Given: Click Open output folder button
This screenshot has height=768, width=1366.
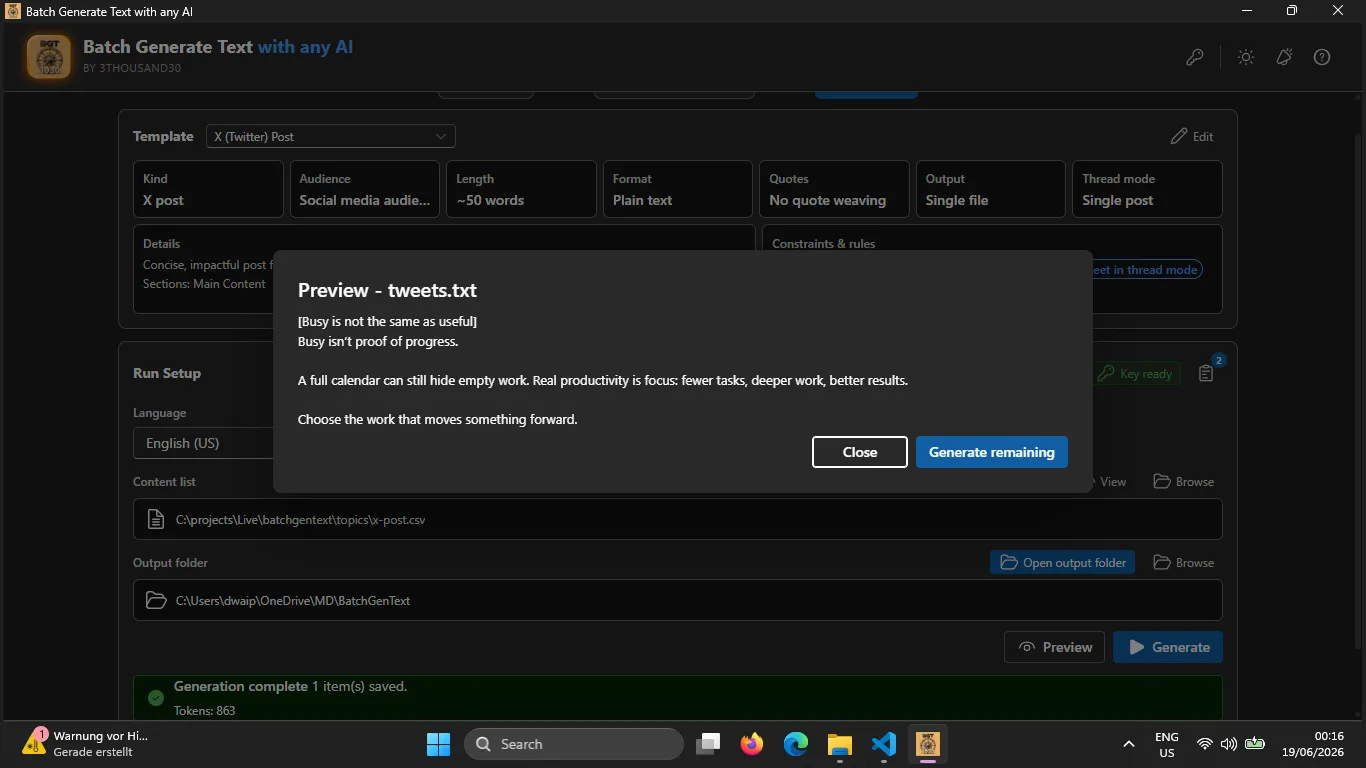Looking at the screenshot, I should (1063, 563).
